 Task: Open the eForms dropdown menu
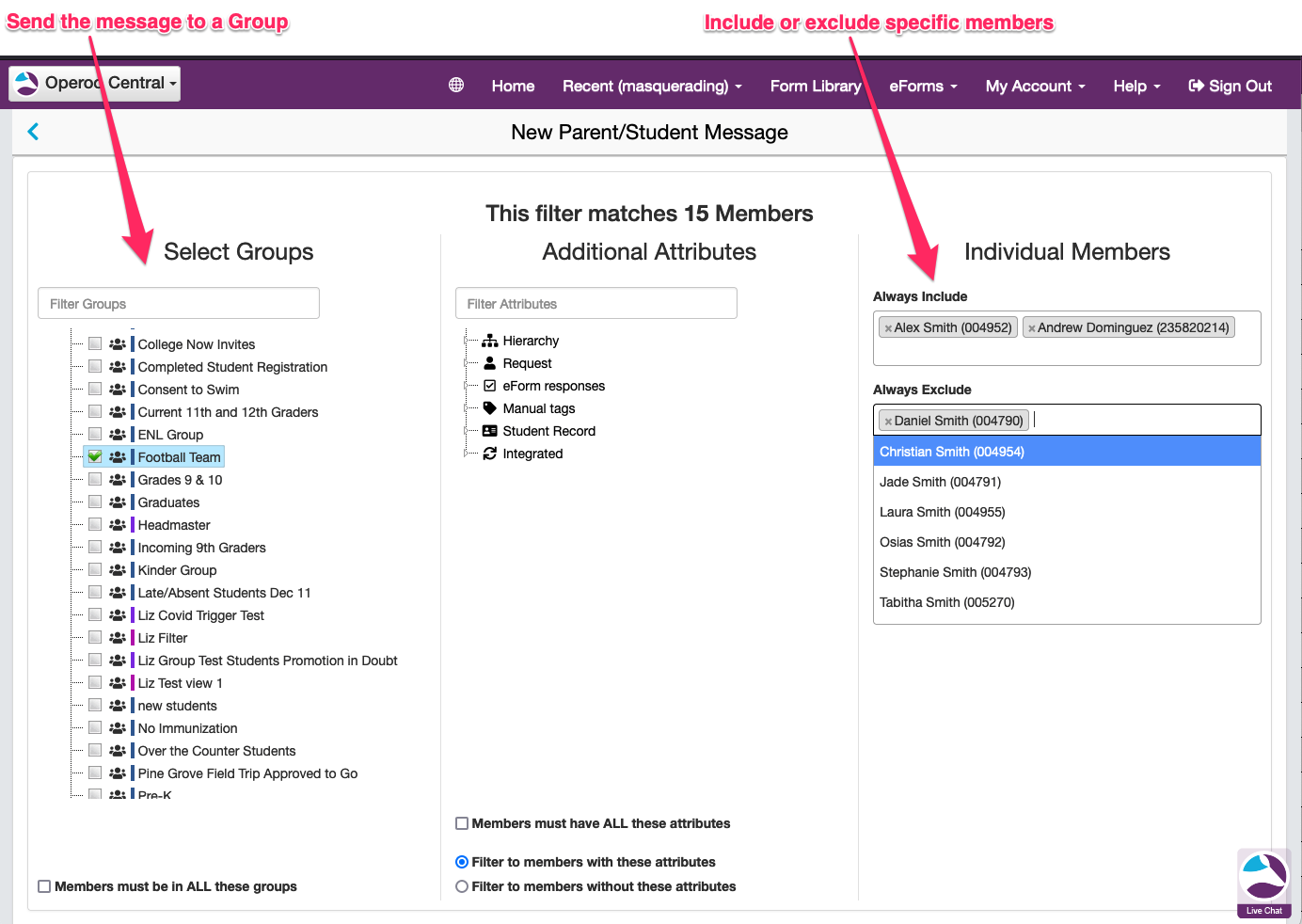(x=923, y=86)
